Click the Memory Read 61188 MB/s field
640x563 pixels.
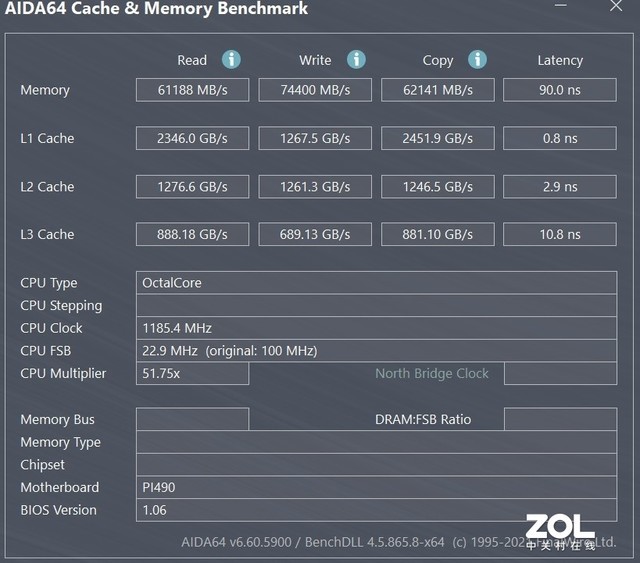click(x=192, y=90)
